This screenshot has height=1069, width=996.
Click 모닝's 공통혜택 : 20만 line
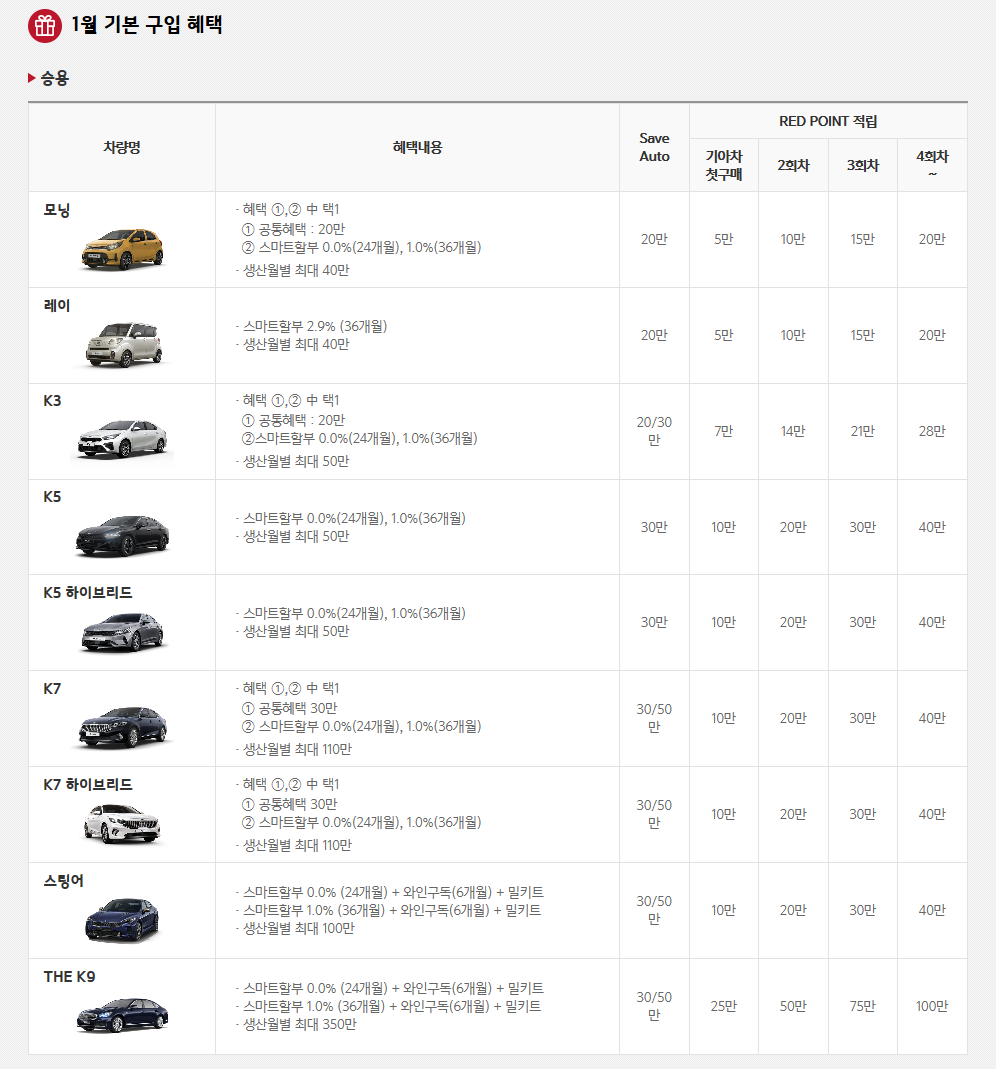[294, 230]
